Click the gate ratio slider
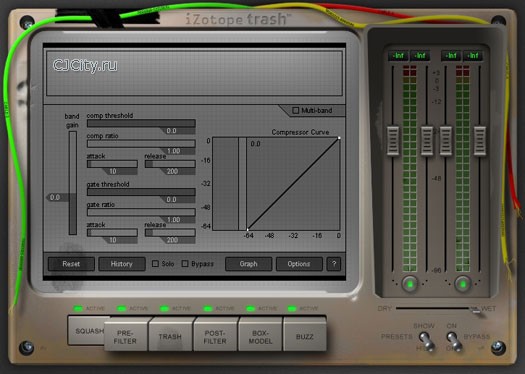 coord(141,212)
